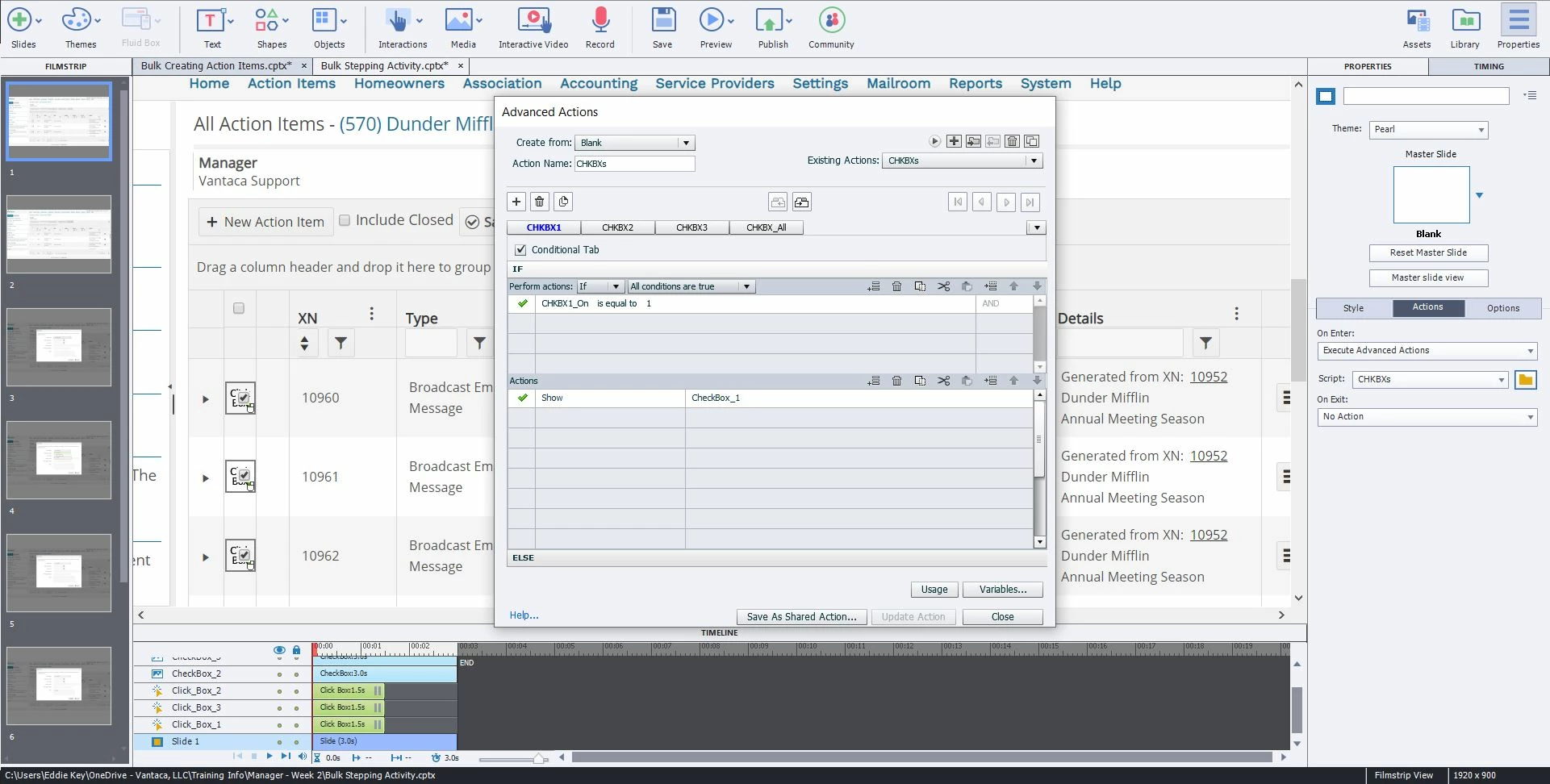The width and height of the screenshot is (1550, 784).
Task: Click the Reset Master Slide button
Action: 1428,253
